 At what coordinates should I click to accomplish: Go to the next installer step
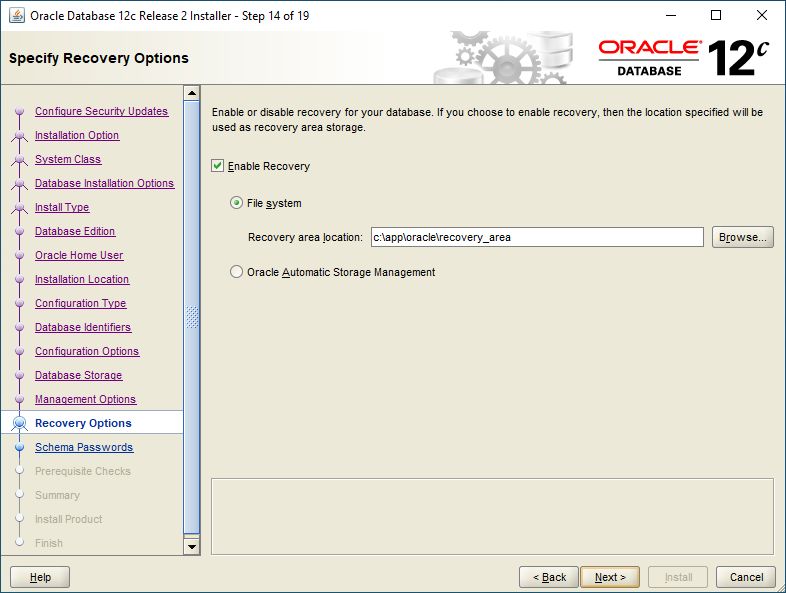[x=610, y=577]
